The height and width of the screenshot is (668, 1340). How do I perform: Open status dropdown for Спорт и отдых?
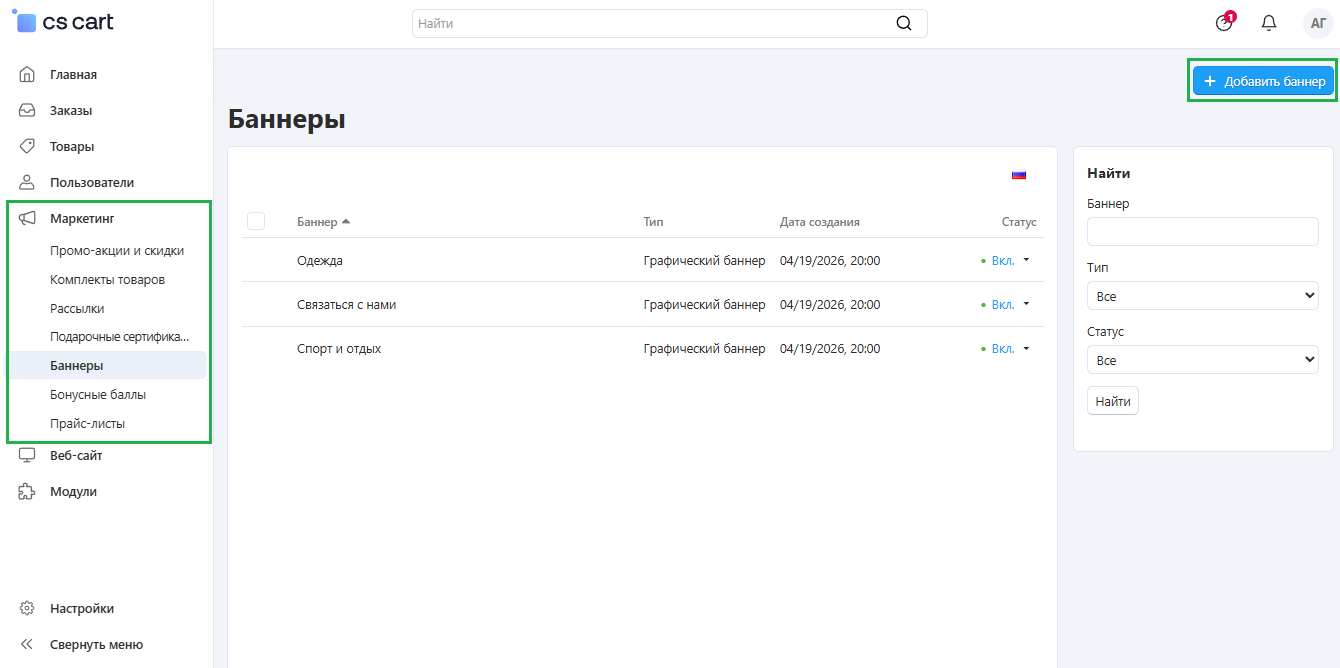(1008, 349)
